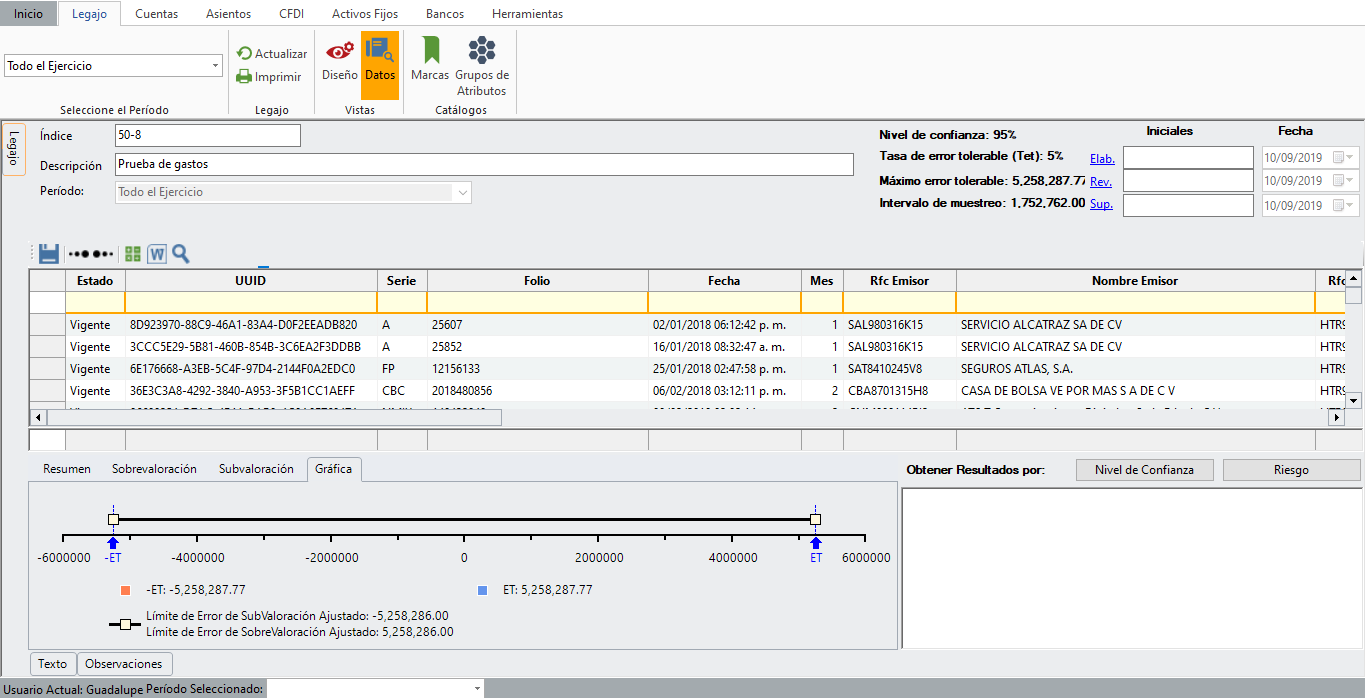The width and height of the screenshot is (1365, 698).
Task: Click the dotted sampling icon in toolbar
Action: click(90, 254)
